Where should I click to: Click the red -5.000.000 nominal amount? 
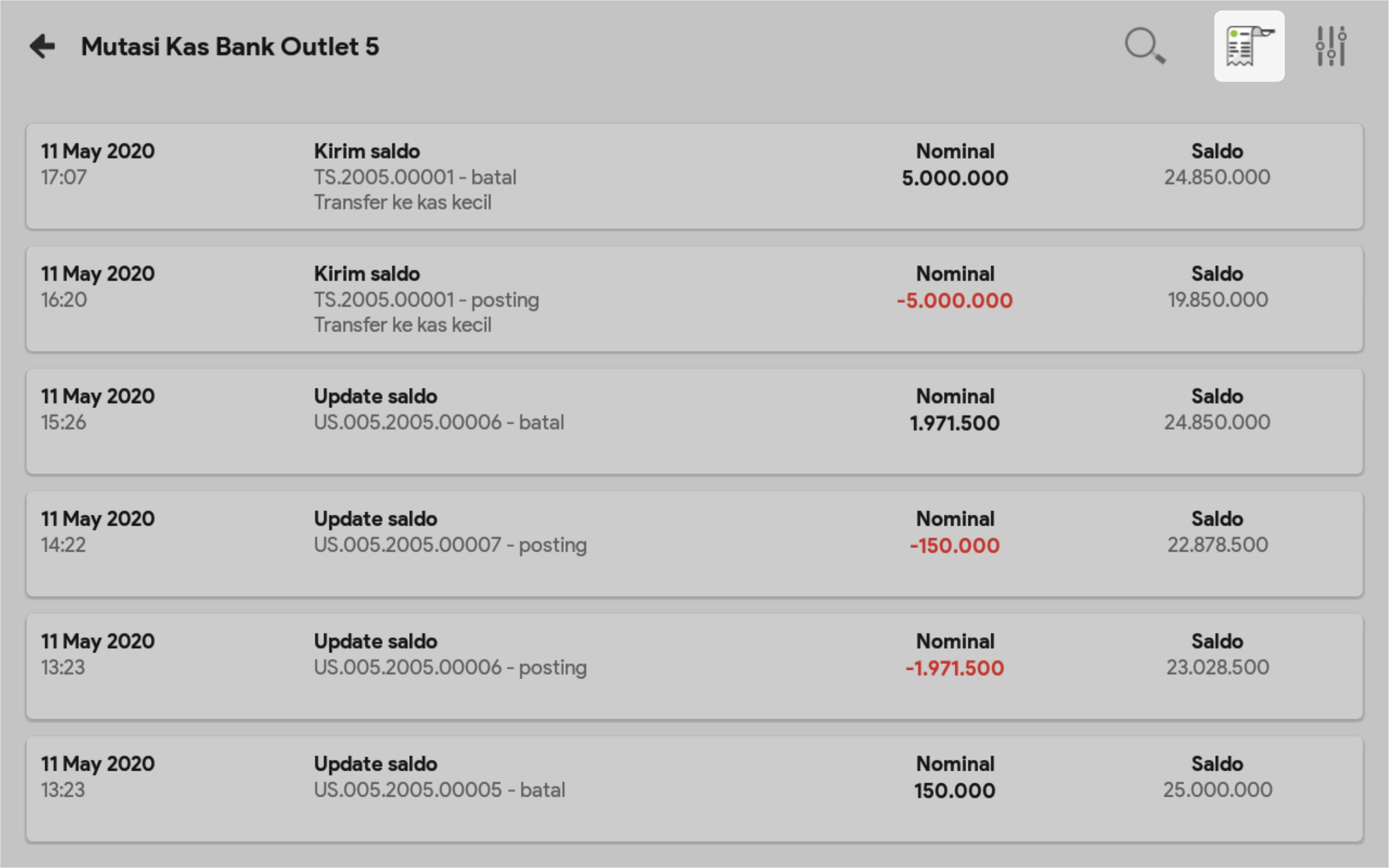coord(954,301)
